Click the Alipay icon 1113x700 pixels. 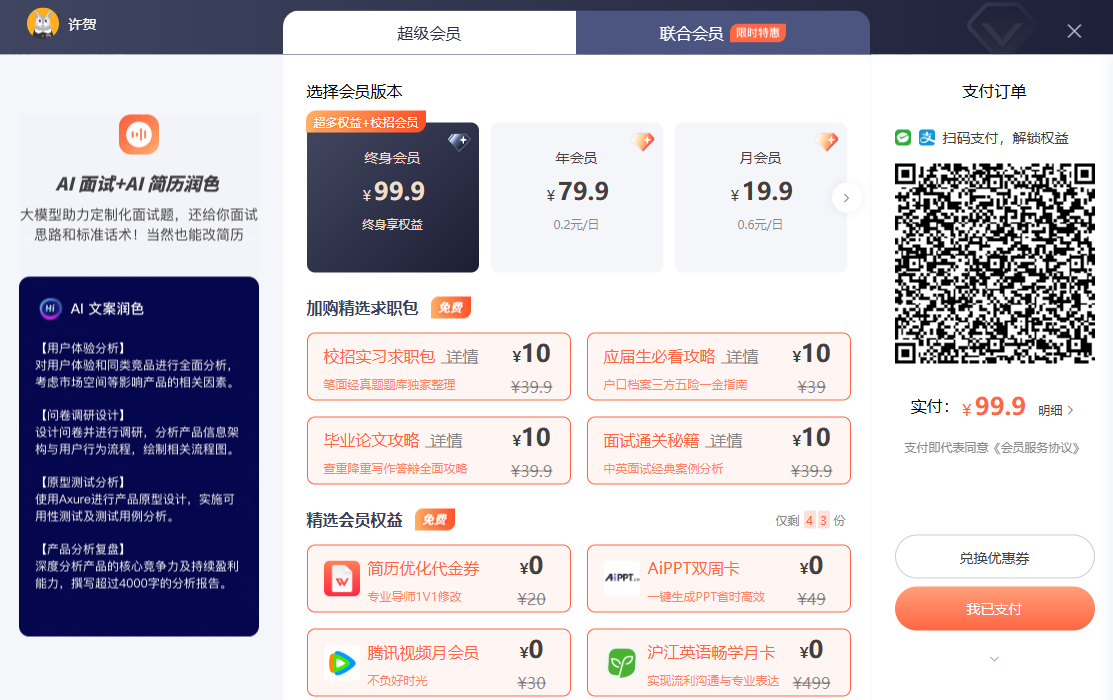pos(927,138)
